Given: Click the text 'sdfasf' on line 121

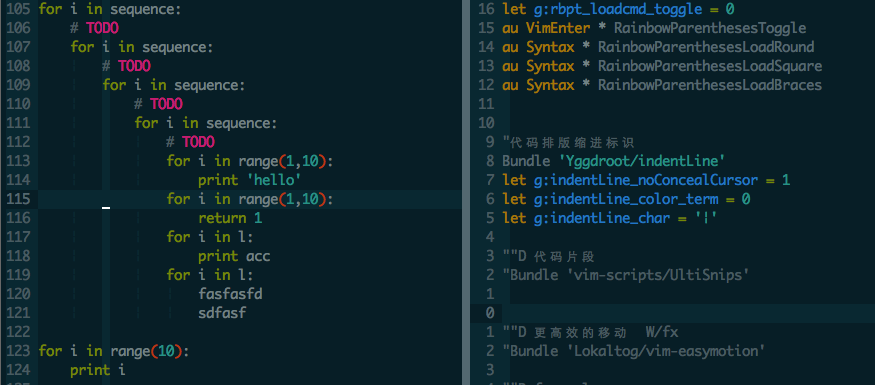Looking at the screenshot, I should click(222, 313).
